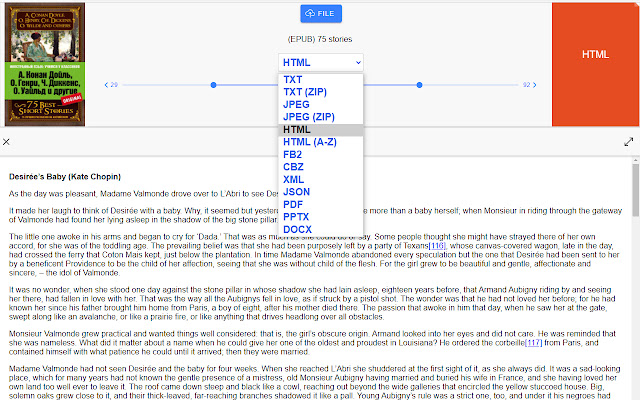Click the FILE upload button
The width and height of the screenshot is (640, 400).
point(321,13)
